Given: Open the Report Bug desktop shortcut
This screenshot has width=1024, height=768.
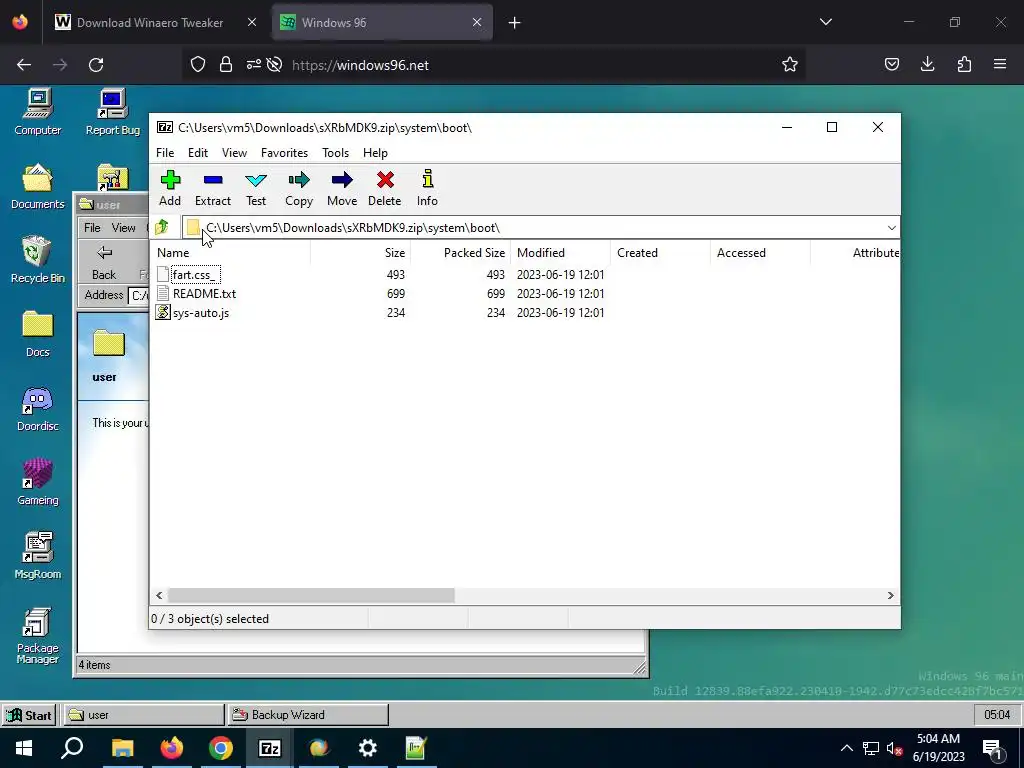Looking at the screenshot, I should pos(112,112).
